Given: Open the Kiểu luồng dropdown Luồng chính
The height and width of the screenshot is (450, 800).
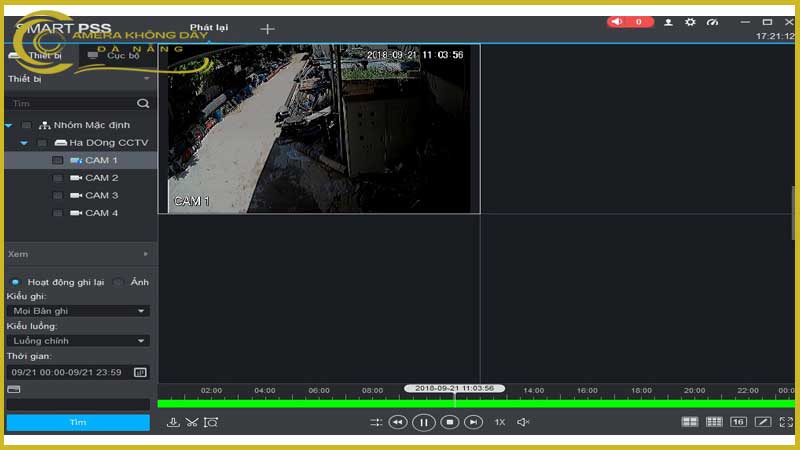Looking at the screenshot, I should click(78, 341).
